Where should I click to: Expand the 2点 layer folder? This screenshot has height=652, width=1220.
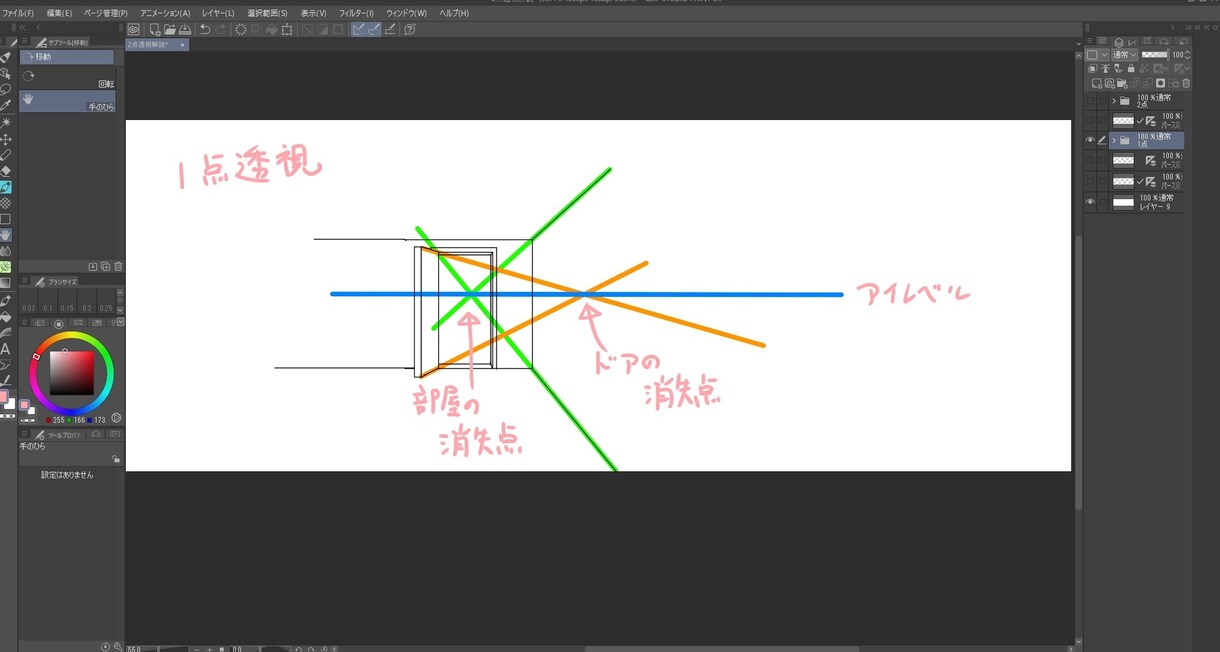tap(1114, 100)
